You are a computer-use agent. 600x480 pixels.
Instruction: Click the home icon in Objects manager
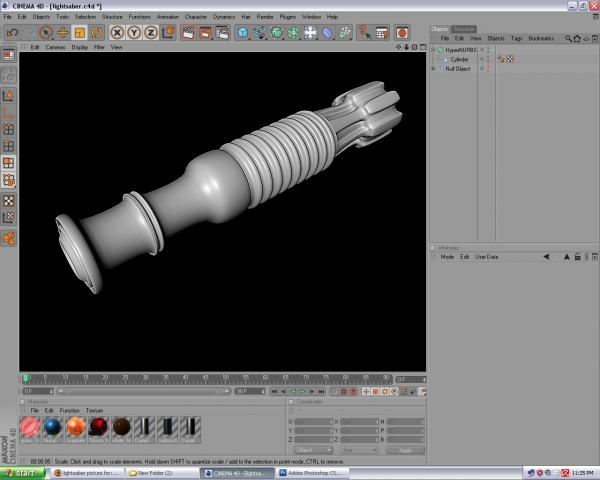(577, 39)
